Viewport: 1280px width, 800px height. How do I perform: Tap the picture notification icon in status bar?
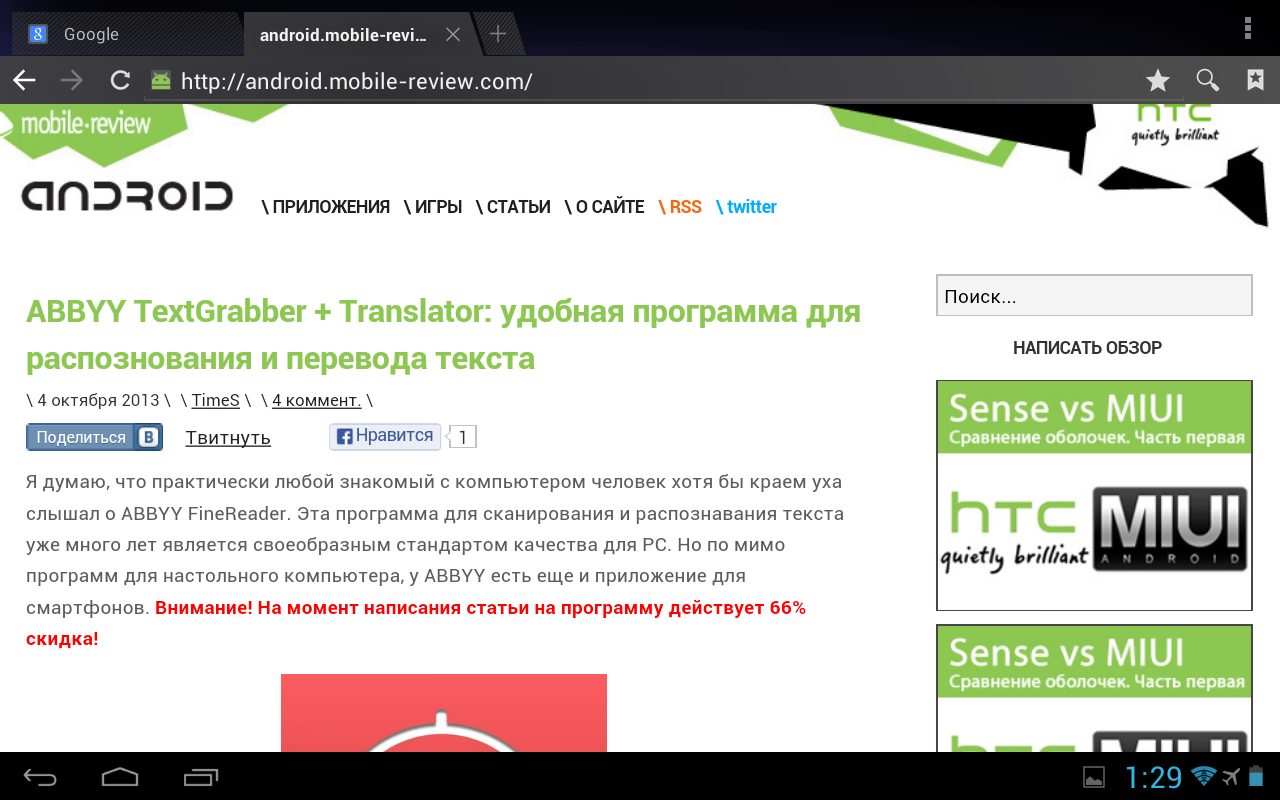point(1094,776)
